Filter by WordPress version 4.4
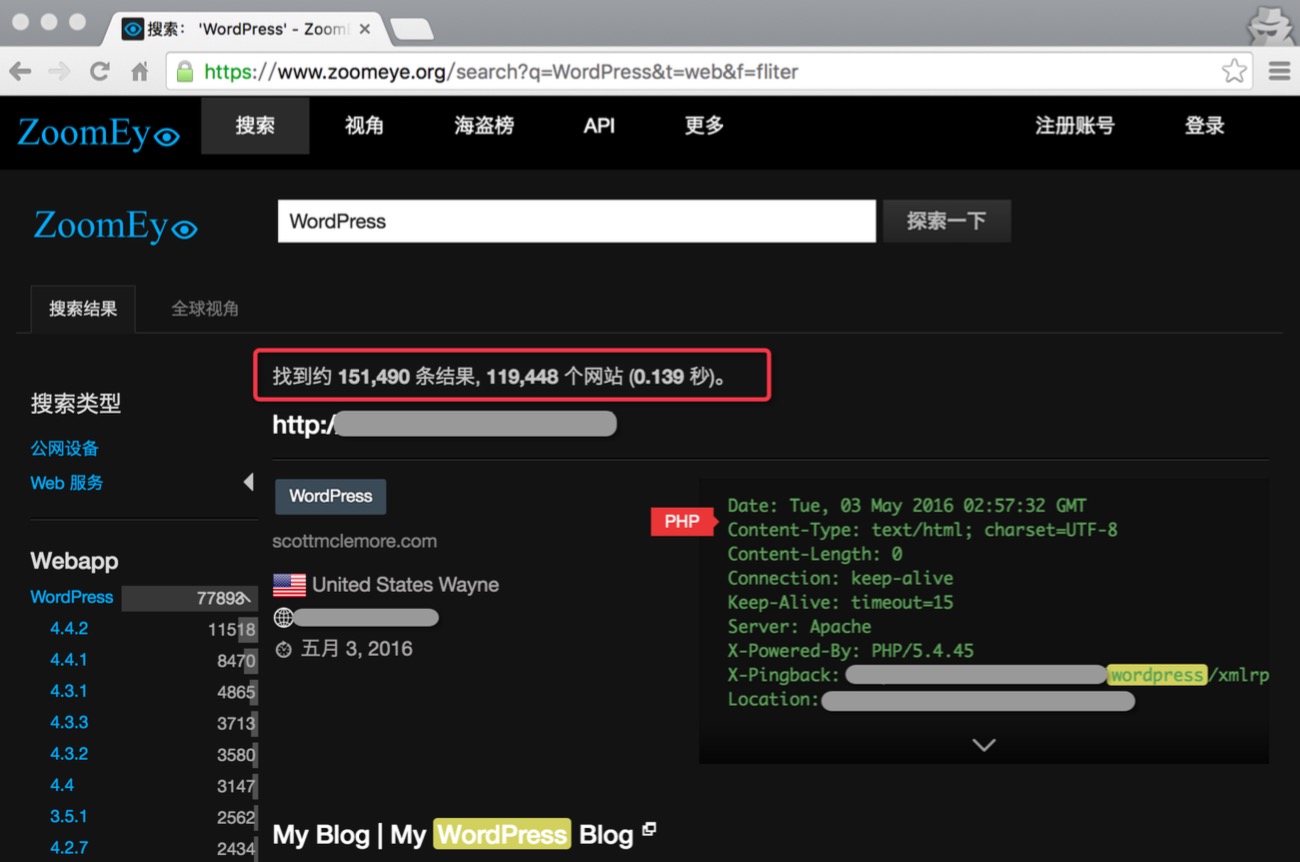 (x=62, y=786)
